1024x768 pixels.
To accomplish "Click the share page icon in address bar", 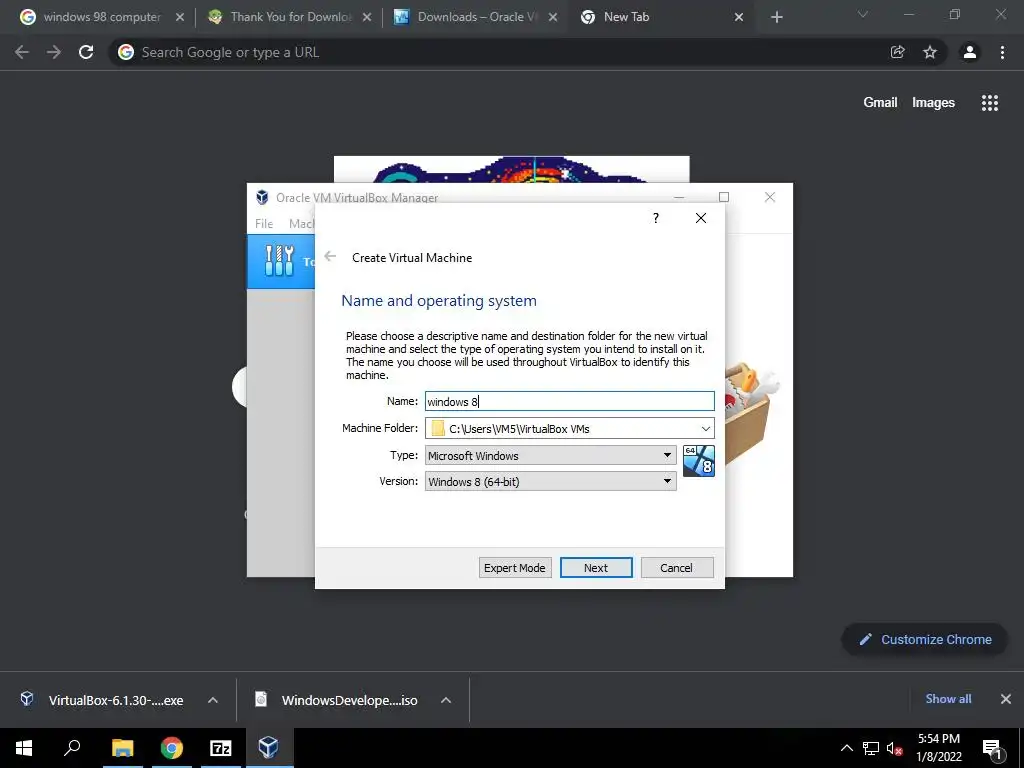I will [x=898, y=52].
